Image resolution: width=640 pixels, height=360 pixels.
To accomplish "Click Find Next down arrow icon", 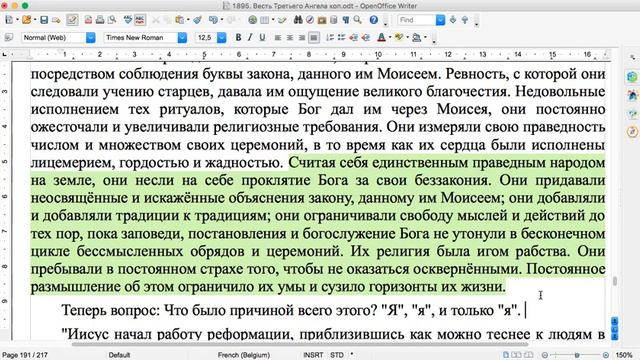I will (453, 20).
